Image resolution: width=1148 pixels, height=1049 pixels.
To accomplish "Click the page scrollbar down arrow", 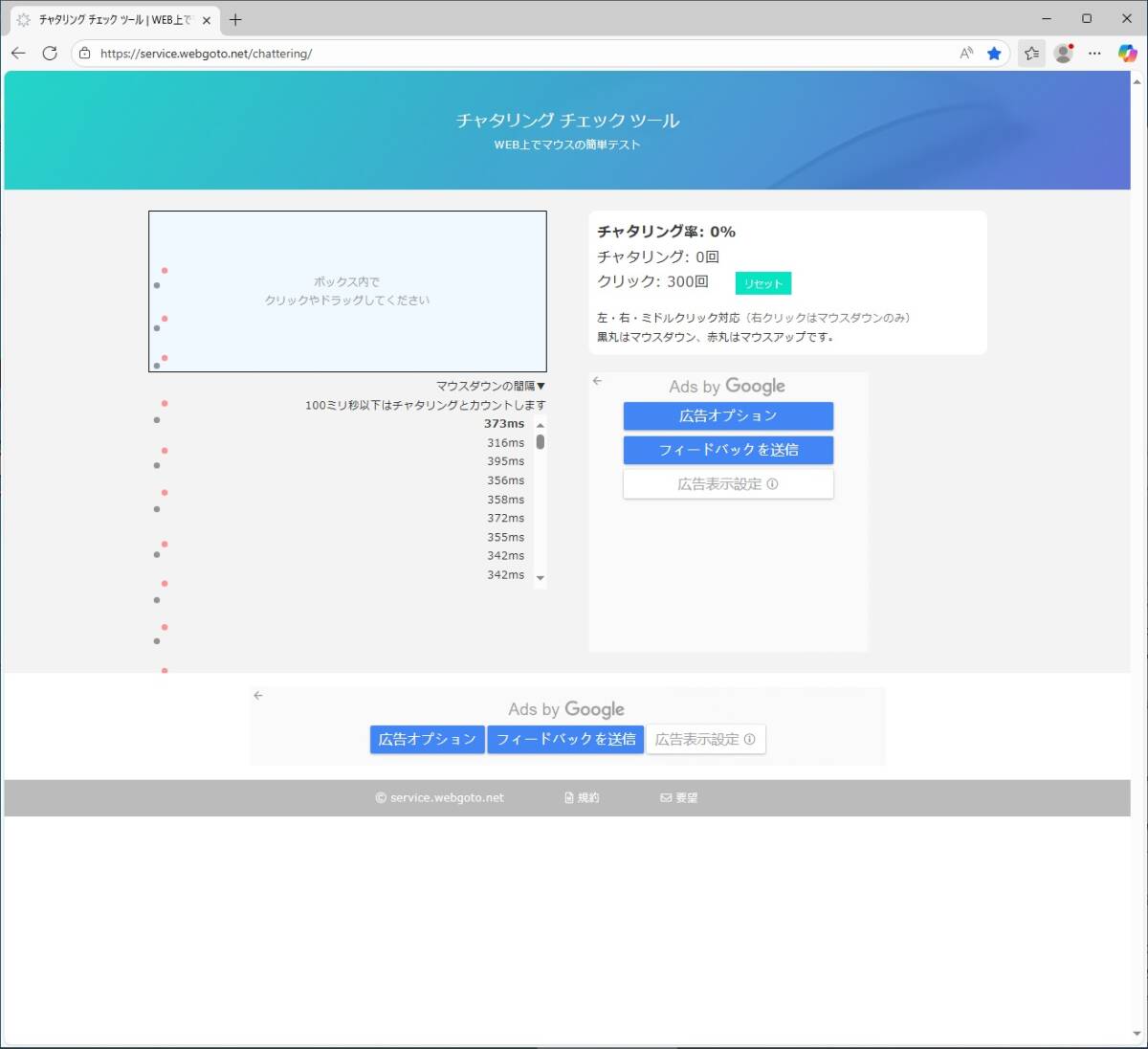I will [1137, 1035].
